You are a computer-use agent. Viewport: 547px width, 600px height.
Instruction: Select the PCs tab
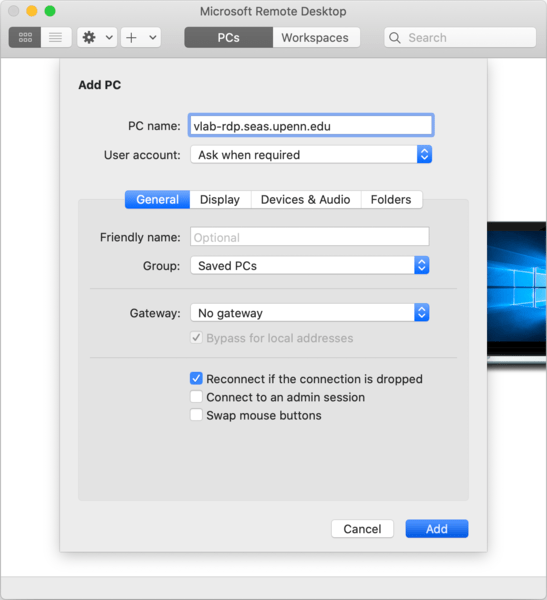(x=229, y=38)
